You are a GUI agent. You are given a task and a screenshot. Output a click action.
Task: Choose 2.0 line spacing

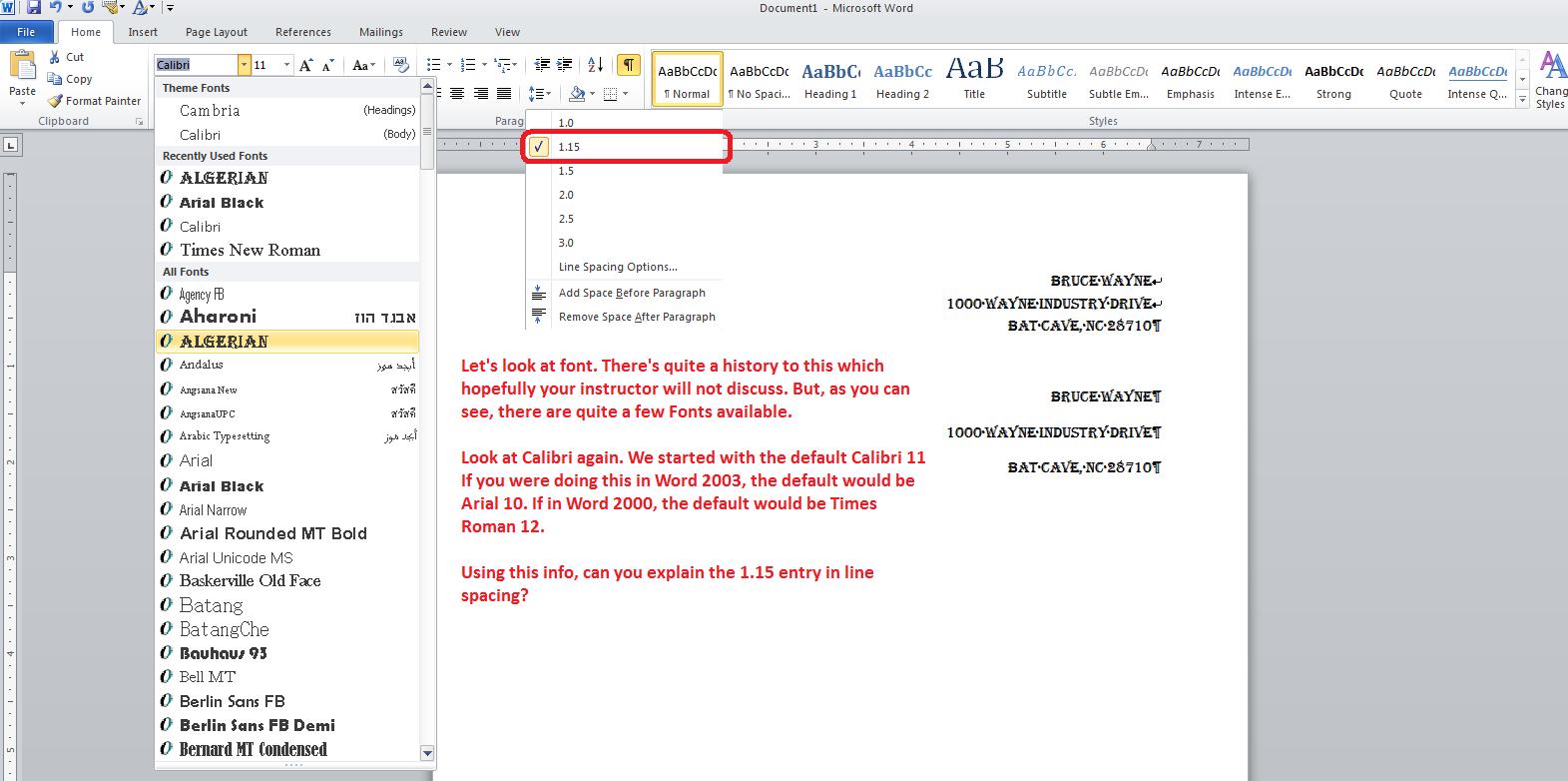(x=624, y=195)
